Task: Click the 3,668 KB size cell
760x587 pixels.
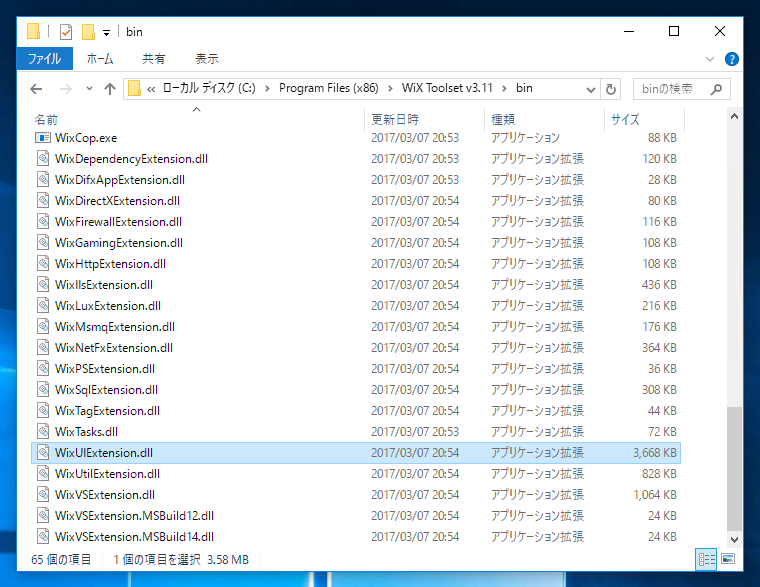Action: [x=654, y=453]
